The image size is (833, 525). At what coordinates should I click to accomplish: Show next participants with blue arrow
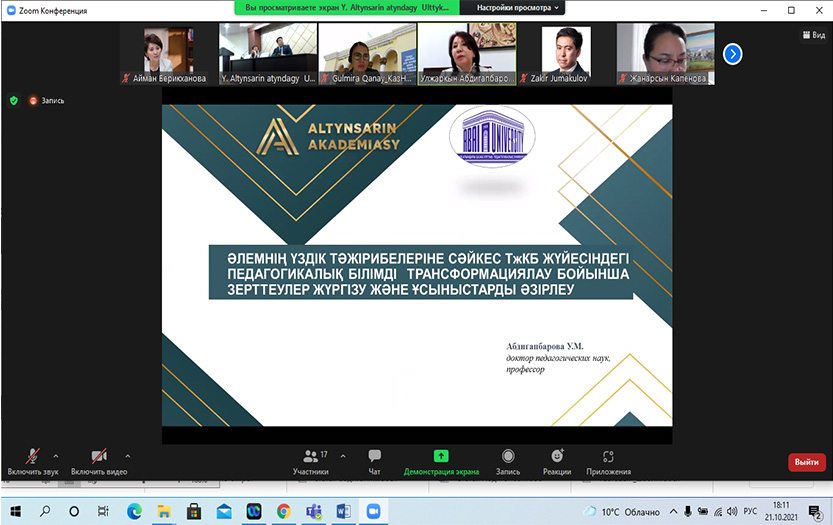[x=733, y=54]
